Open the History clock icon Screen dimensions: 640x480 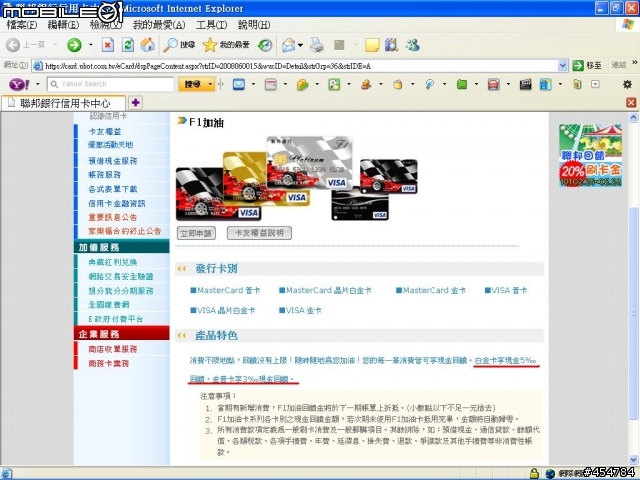(265, 45)
